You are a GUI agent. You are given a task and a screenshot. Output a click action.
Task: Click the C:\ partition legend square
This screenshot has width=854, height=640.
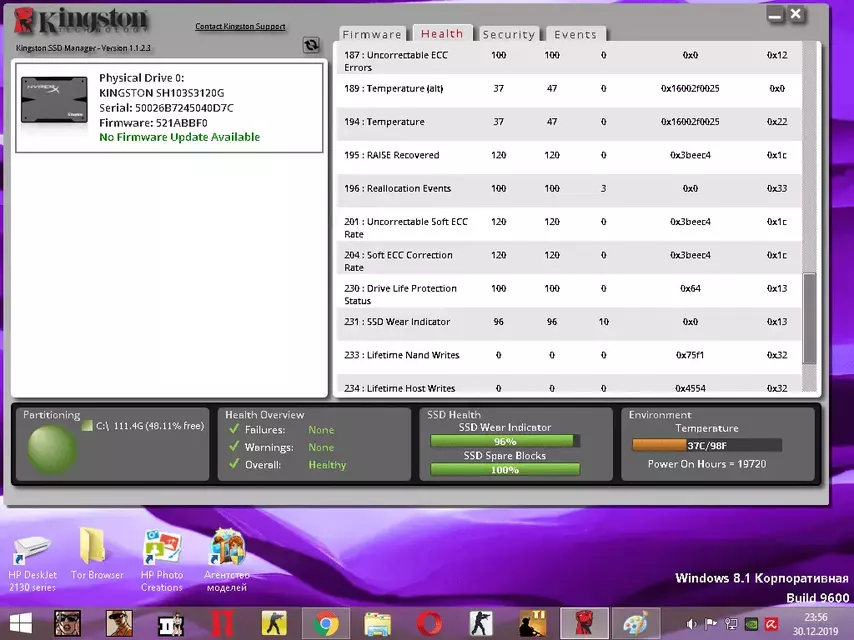(x=87, y=425)
